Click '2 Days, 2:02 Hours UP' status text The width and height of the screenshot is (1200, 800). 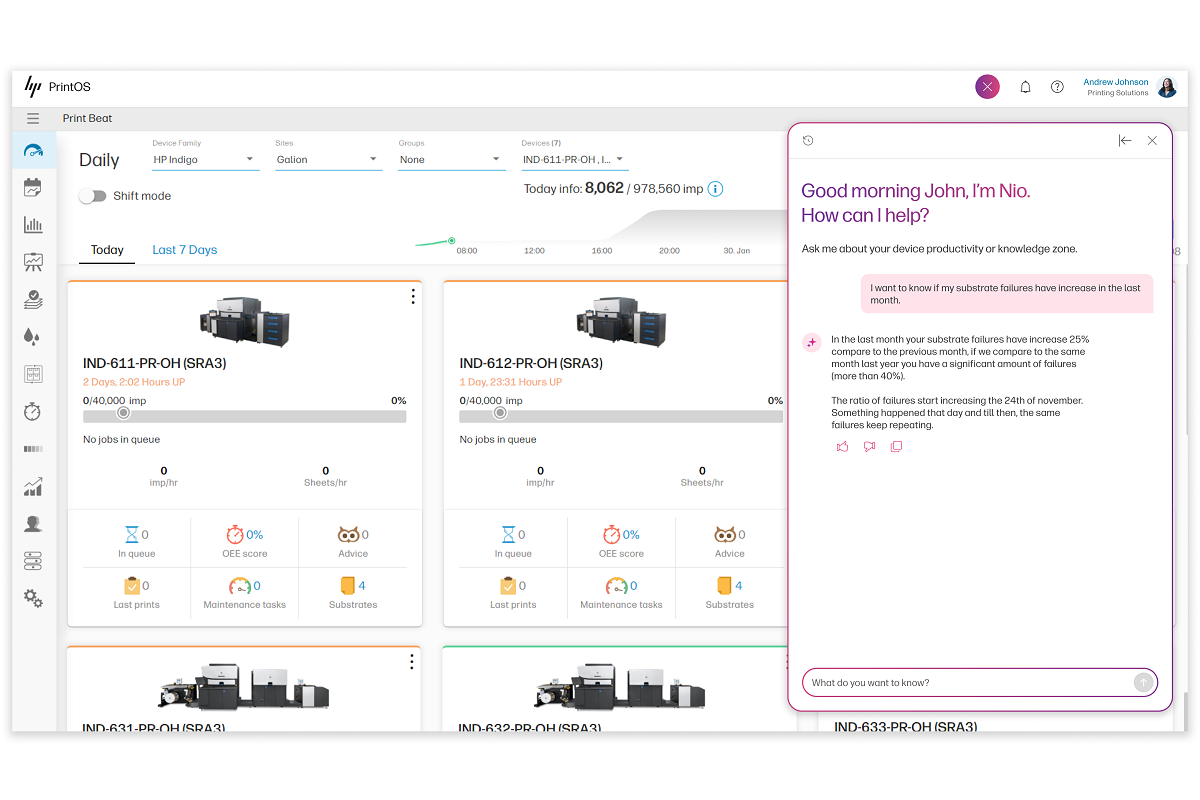(134, 382)
